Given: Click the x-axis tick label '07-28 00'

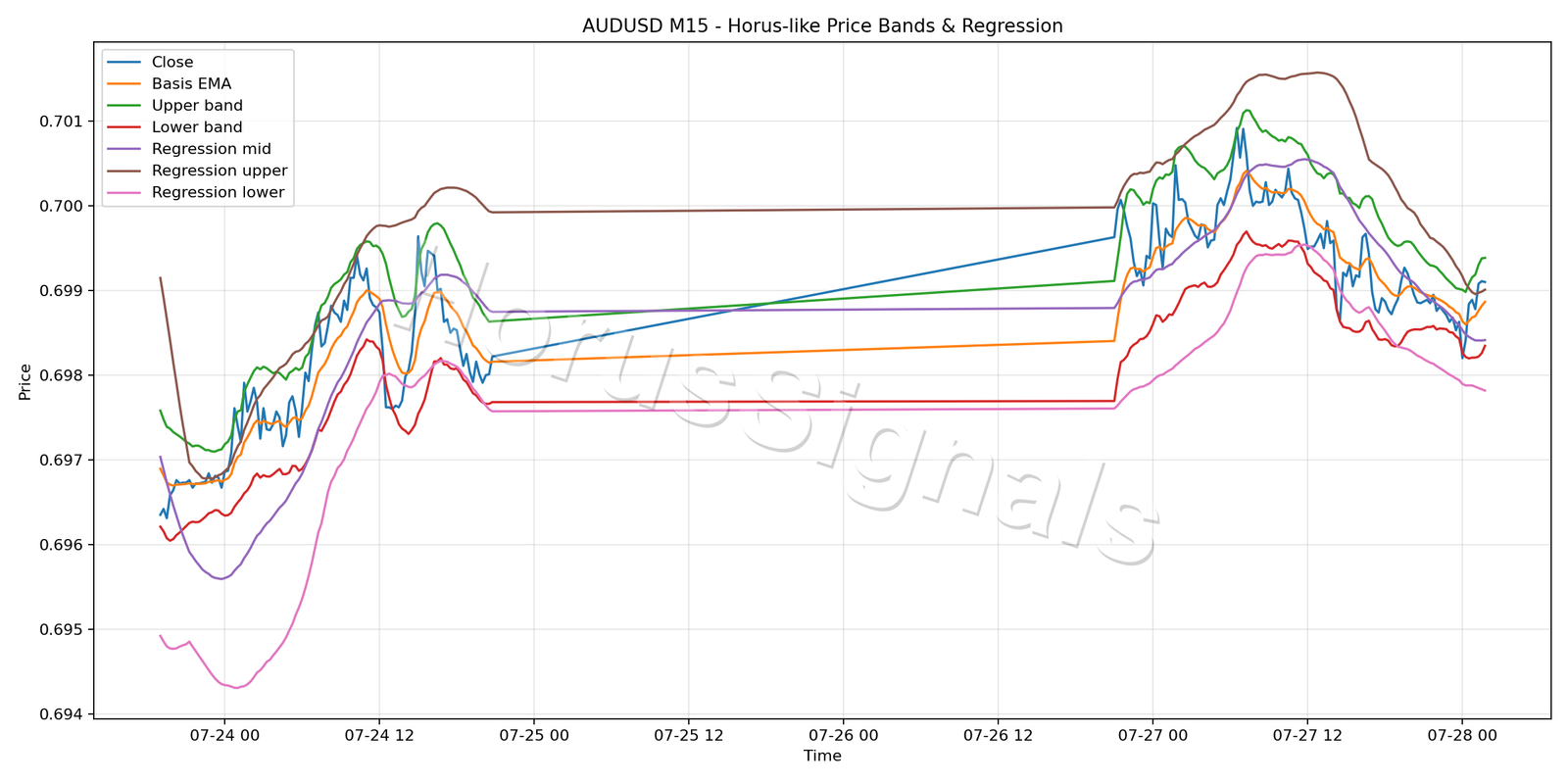Looking at the screenshot, I should click(1462, 735).
